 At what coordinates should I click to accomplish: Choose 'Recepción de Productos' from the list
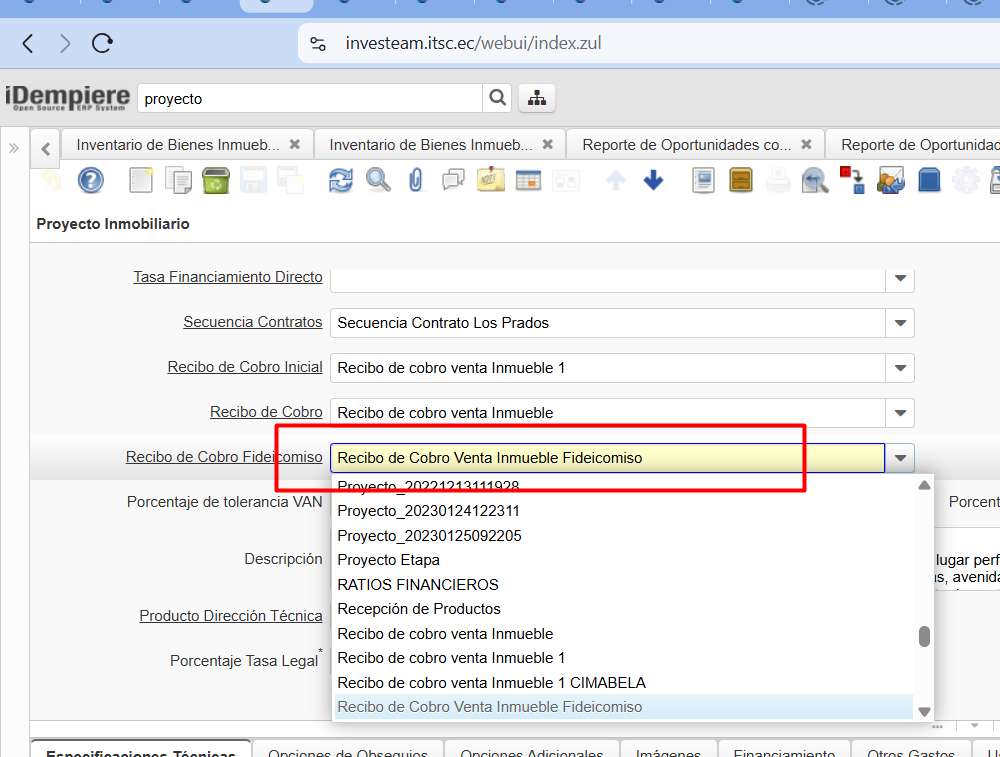click(x=419, y=609)
